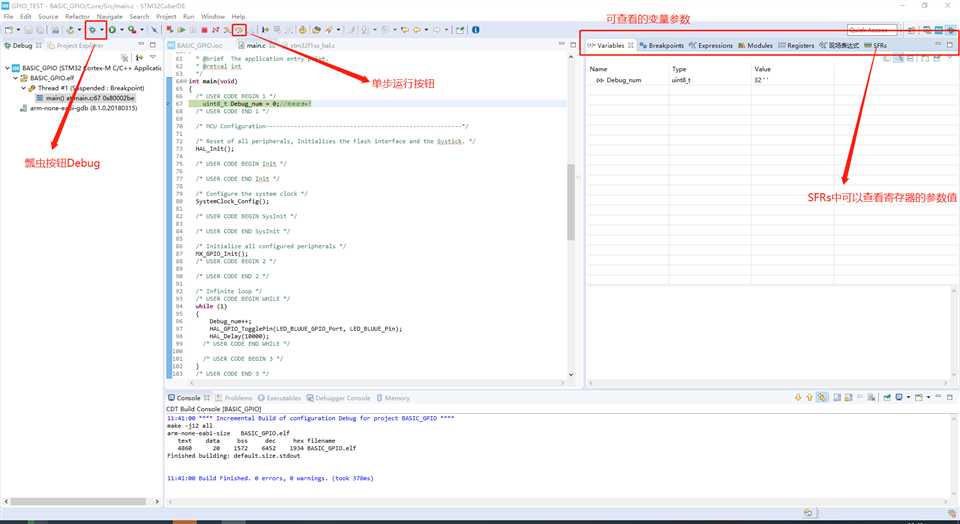
Task: Open the Run configurations dropdown arrow
Action: 121,29
